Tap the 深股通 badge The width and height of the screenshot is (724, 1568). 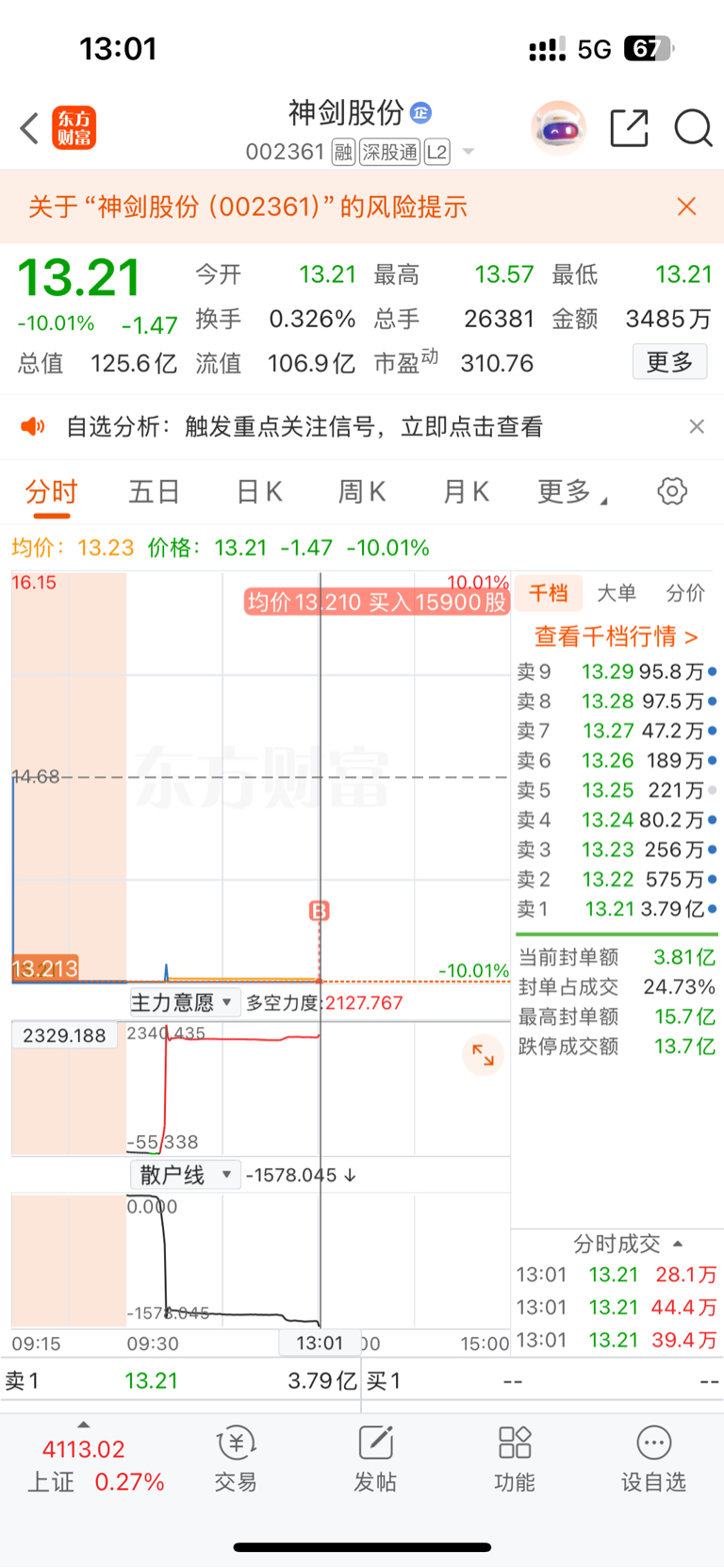tap(389, 152)
